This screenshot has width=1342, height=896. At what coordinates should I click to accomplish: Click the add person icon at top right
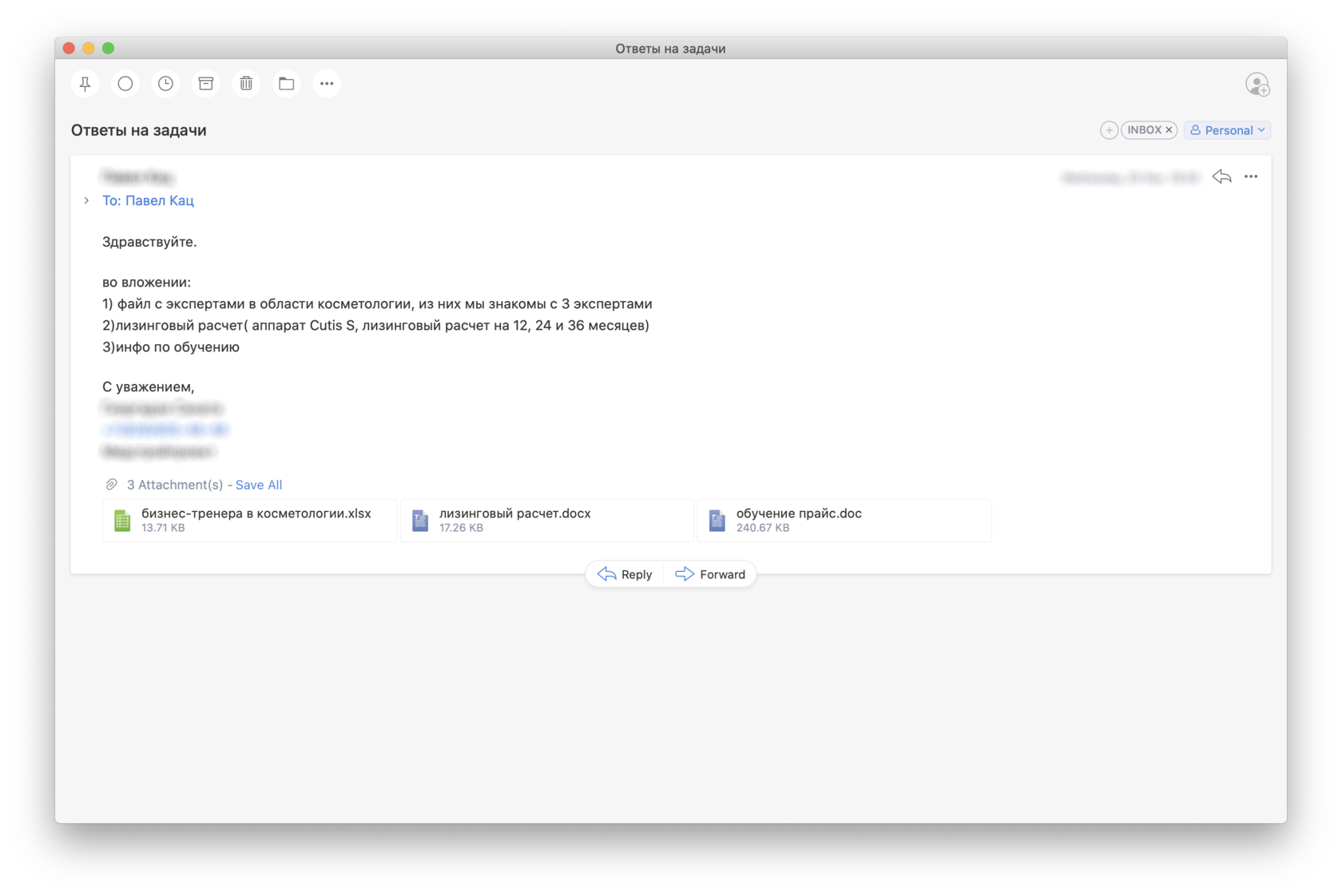tap(1257, 84)
